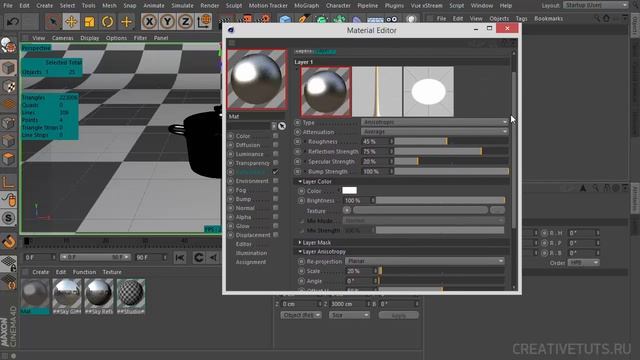Enable the Fog channel checkbox
This screenshot has width=640, height=360.
[276, 190]
